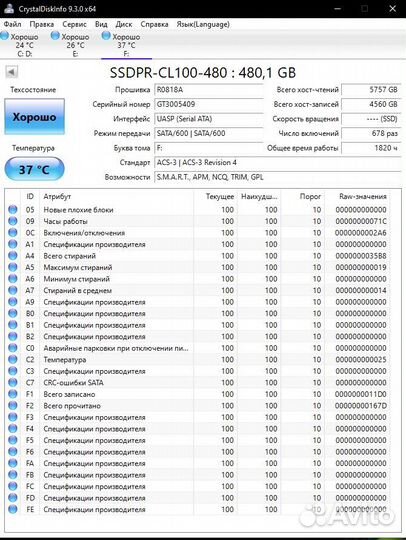Click status icon for attribute B1
Viewport: 406px width, 540px height.
point(13,325)
